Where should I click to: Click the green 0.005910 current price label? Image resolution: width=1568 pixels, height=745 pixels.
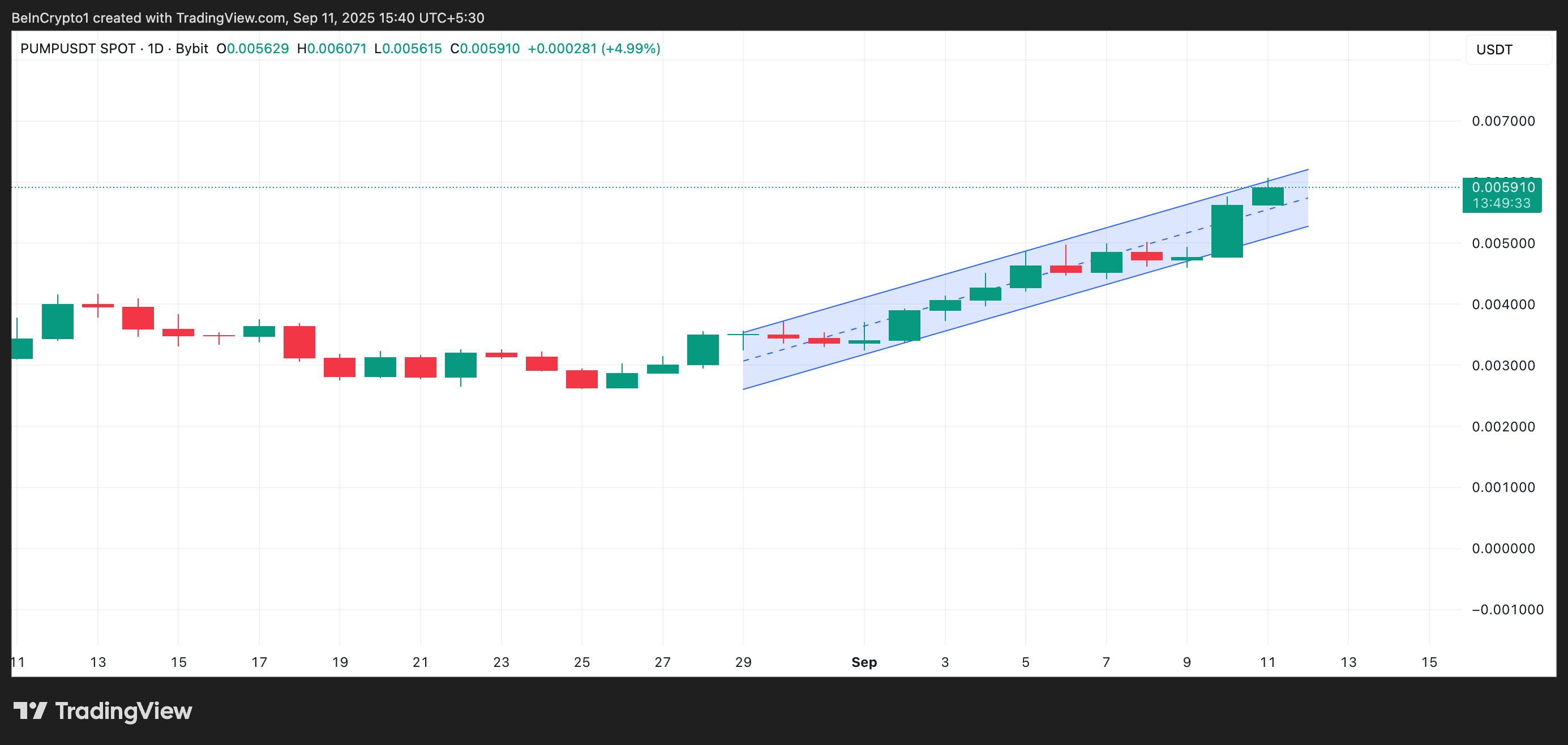[x=1502, y=187]
